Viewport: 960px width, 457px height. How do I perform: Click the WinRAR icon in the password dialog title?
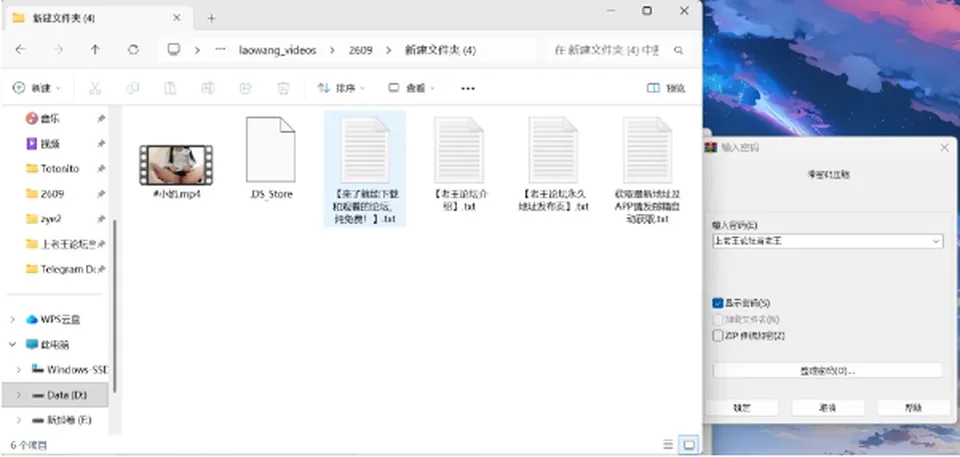coord(711,147)
